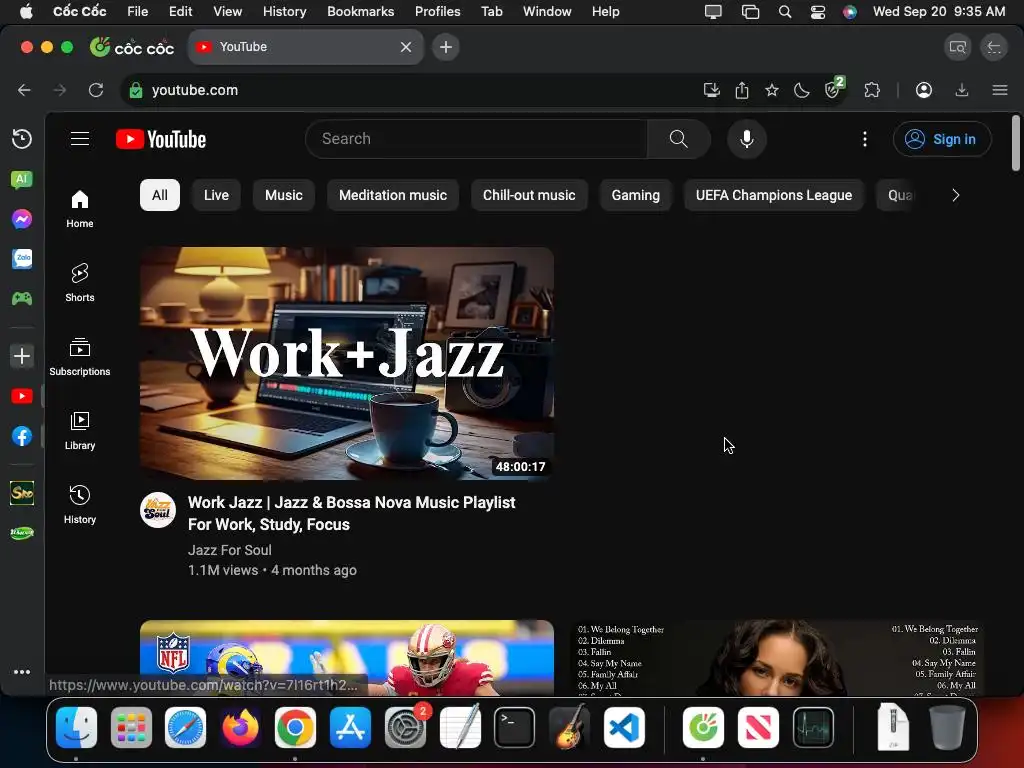The height and width of the screenshot is (768, 1024).
Task: Click the magnifier search button
Action: [679, 139]
